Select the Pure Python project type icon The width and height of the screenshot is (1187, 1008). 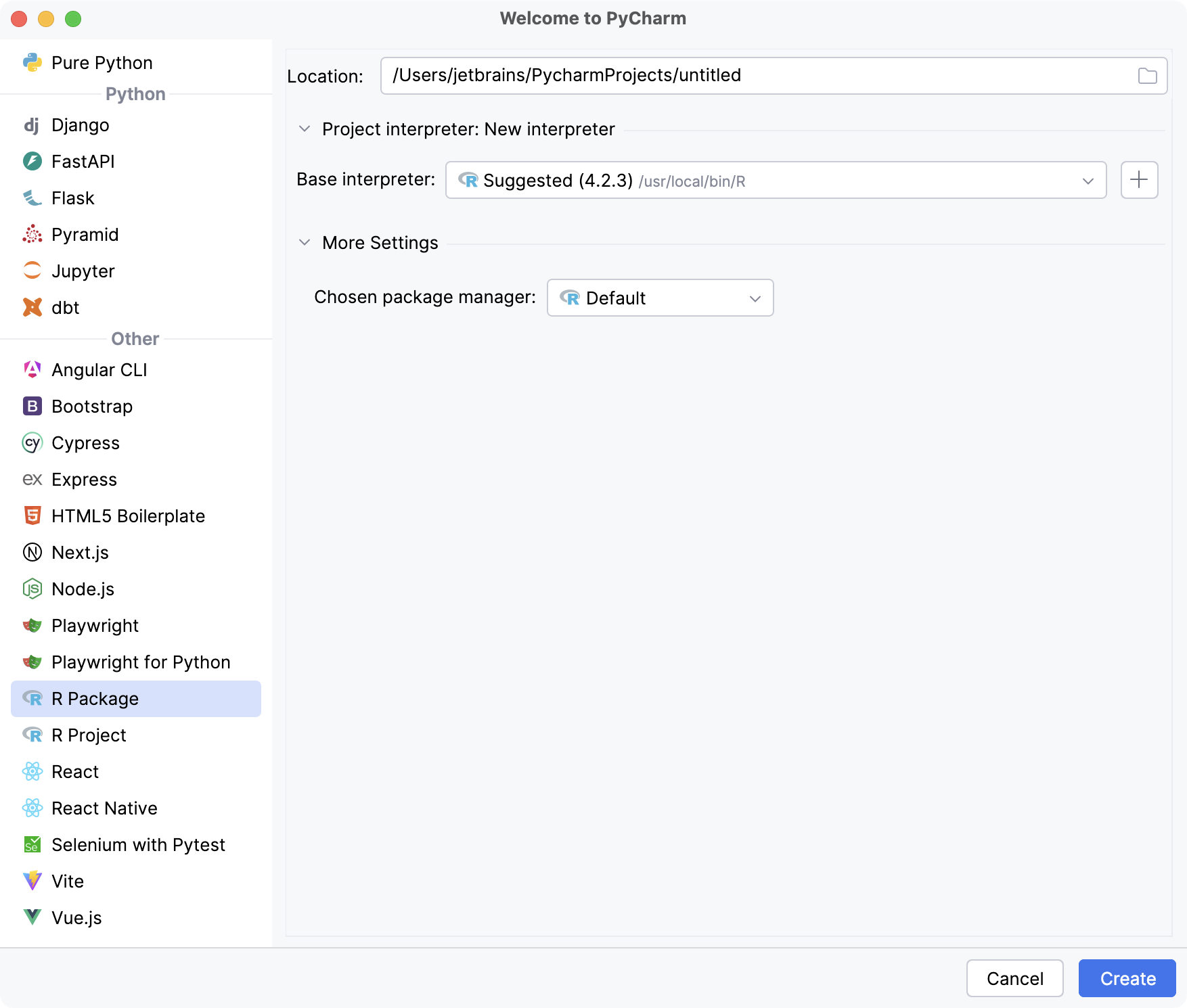point(32,62)
